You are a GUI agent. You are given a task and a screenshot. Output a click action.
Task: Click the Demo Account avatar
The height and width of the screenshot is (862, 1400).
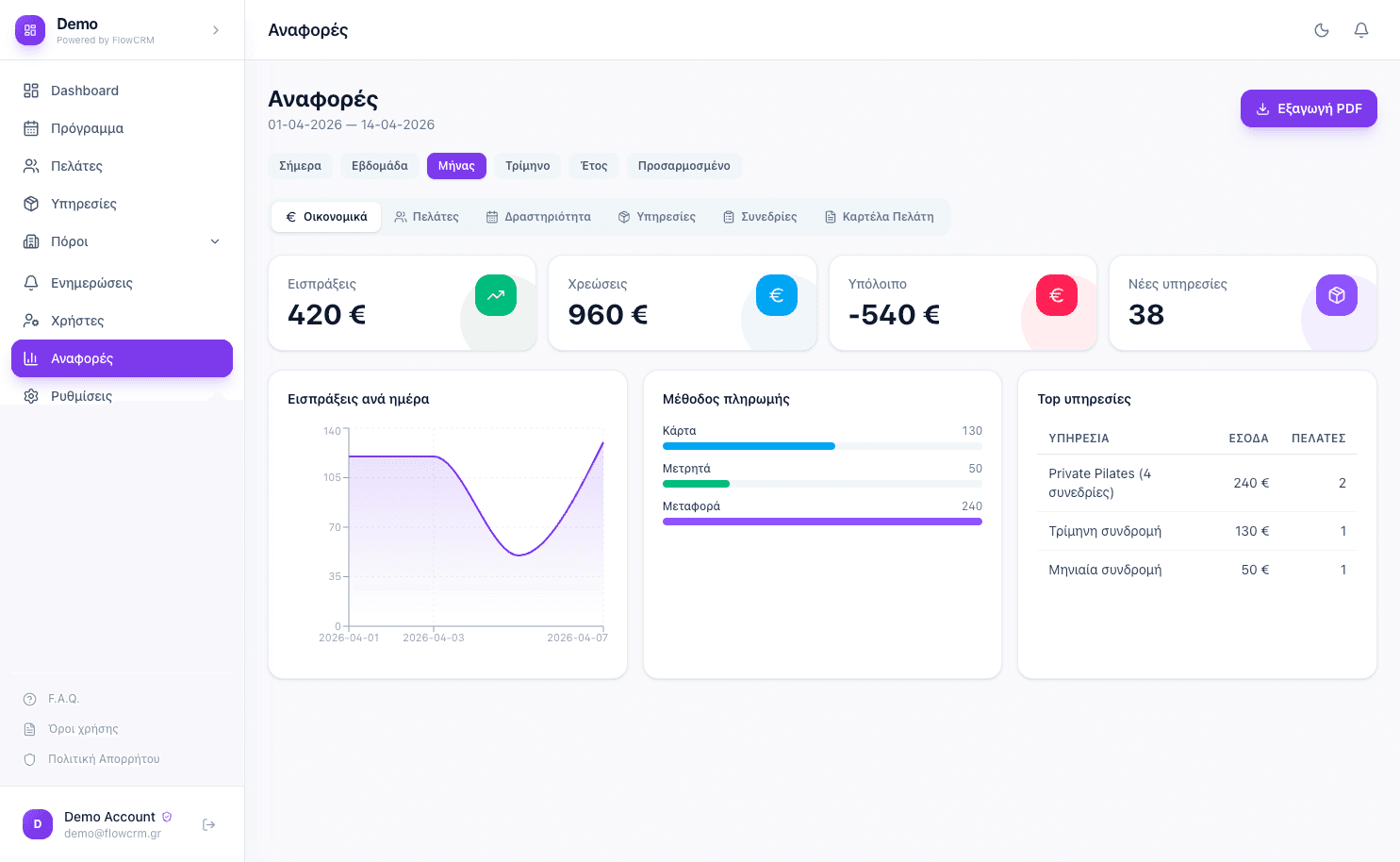click(x=38, y=824)
